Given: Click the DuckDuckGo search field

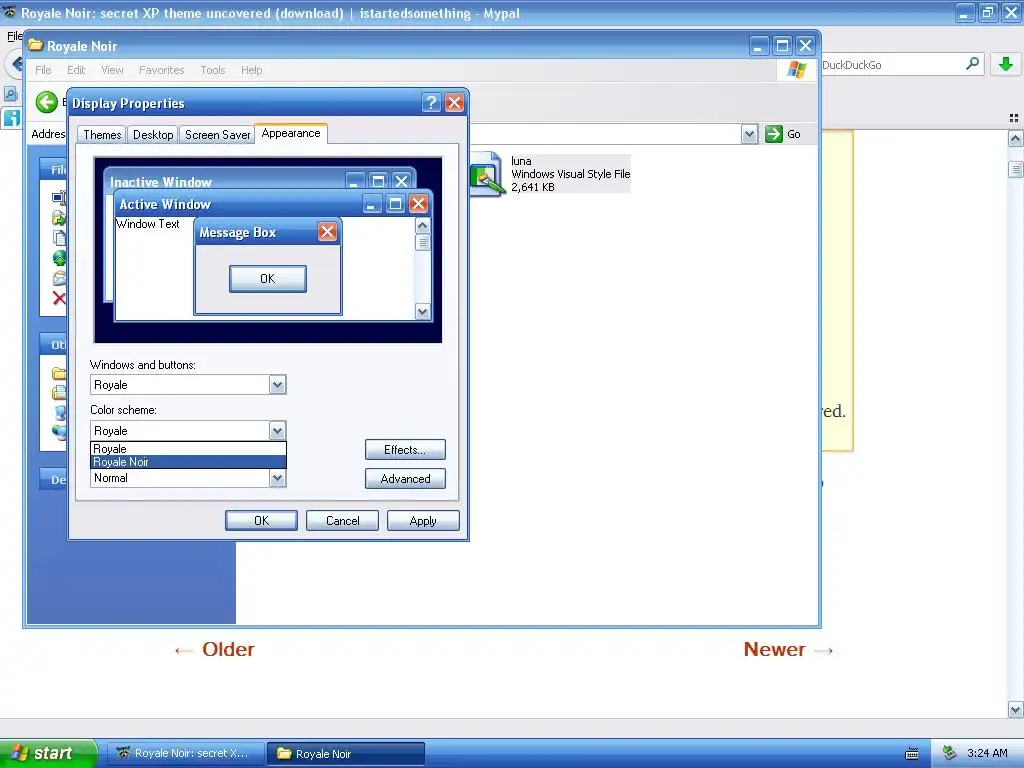Looking at the screenshot, I should click(x=891, y=64).
